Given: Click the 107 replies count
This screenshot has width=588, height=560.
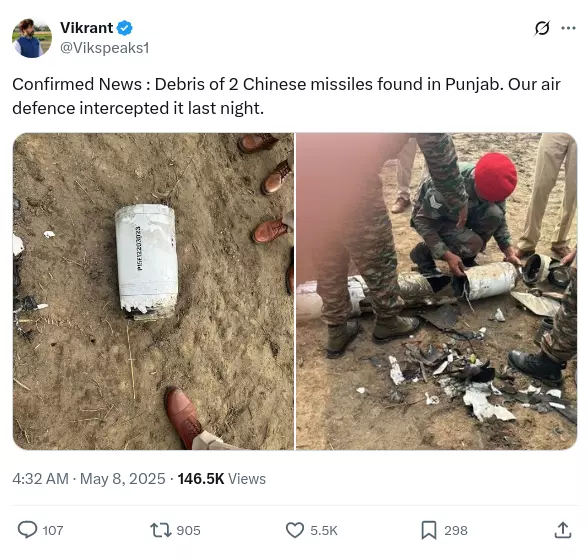Looking at the screenshot, I should point(53,531).
